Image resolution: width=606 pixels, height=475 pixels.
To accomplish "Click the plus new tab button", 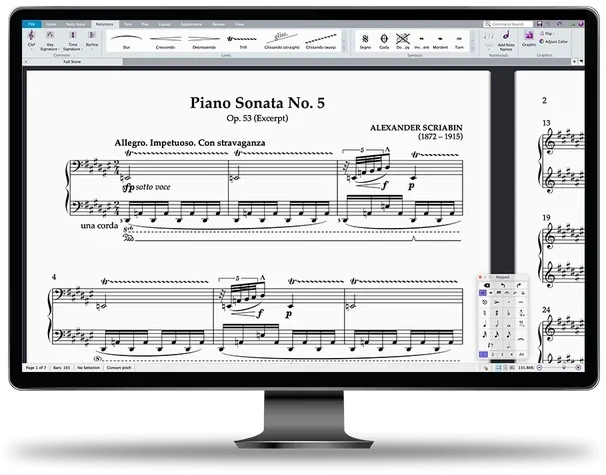I will pyautogui.click(x=574, y=61).
